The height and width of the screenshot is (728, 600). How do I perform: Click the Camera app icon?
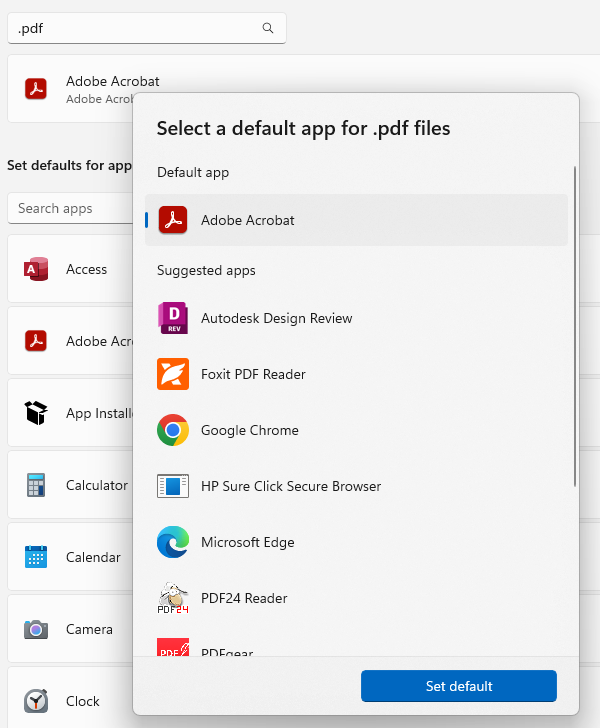[36, 629]
